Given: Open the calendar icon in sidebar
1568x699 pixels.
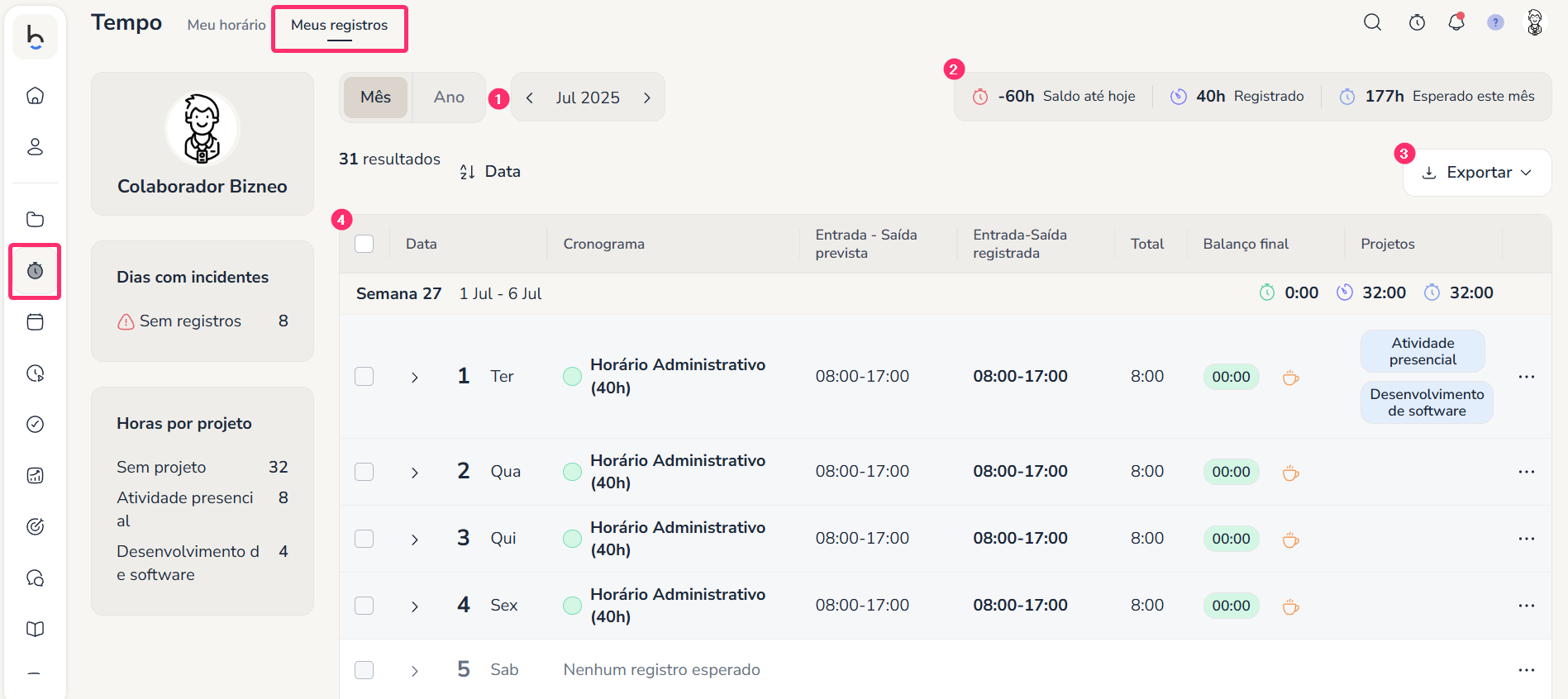Looking at the screenshot, I should click(x=35, y=322).
